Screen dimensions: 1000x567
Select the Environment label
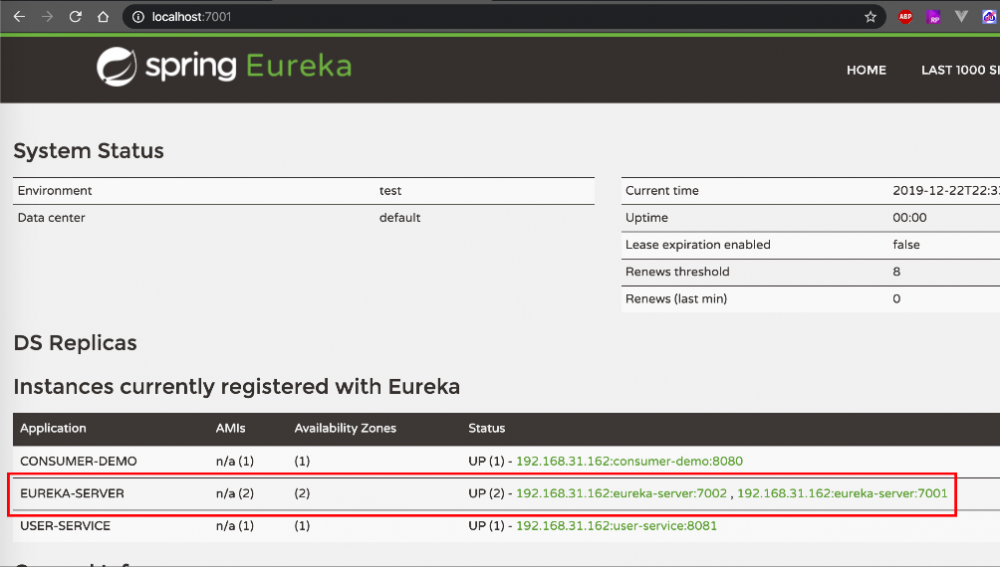(x=55, y=191)
